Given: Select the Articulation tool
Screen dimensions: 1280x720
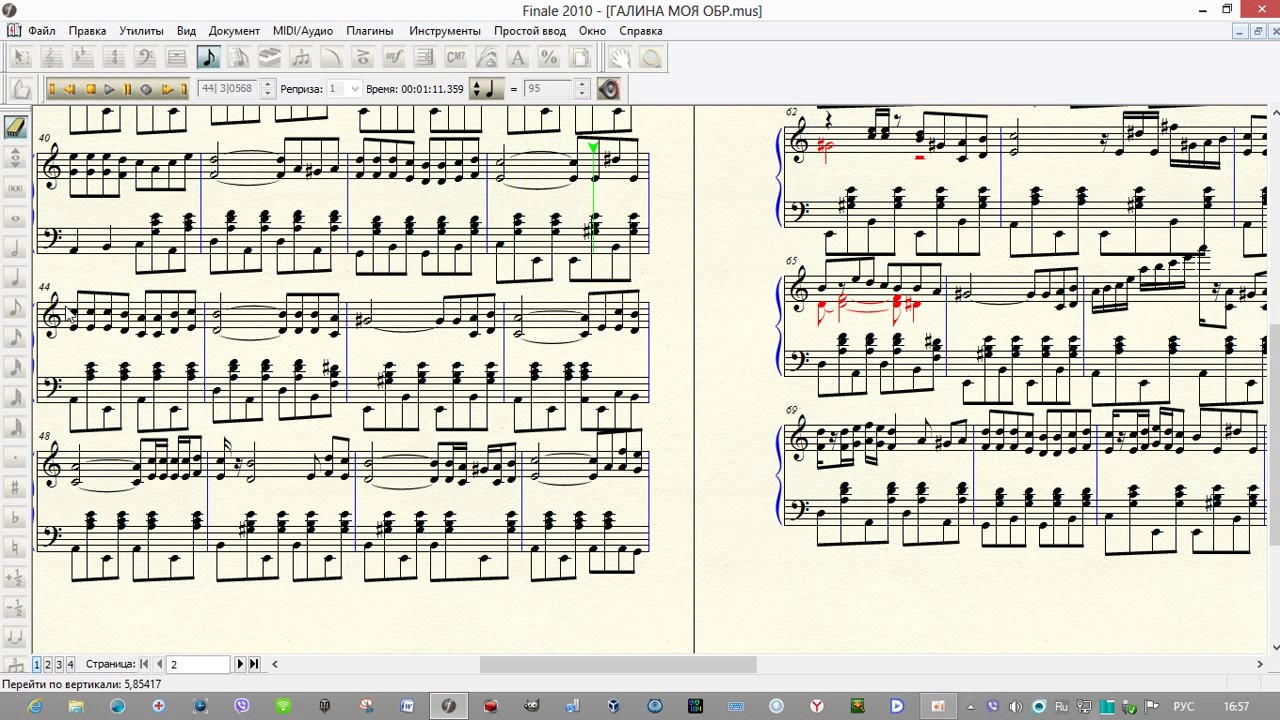Looking at the screenshot, I should (363, 58).
